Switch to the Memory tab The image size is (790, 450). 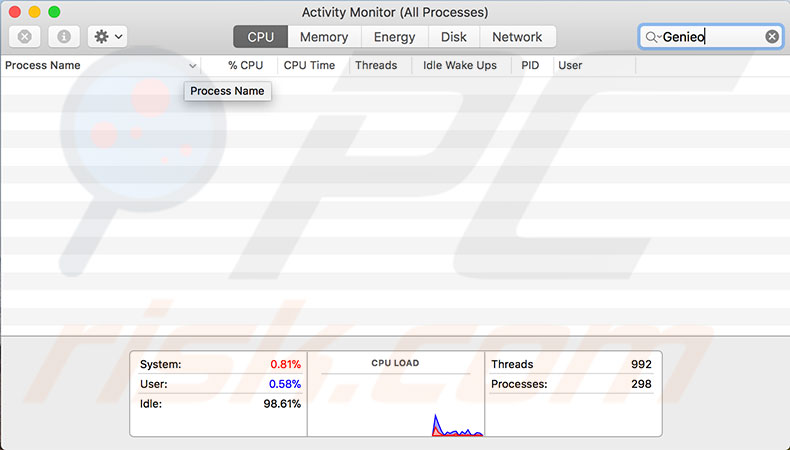pyautogui.click(x=324, y=37)
